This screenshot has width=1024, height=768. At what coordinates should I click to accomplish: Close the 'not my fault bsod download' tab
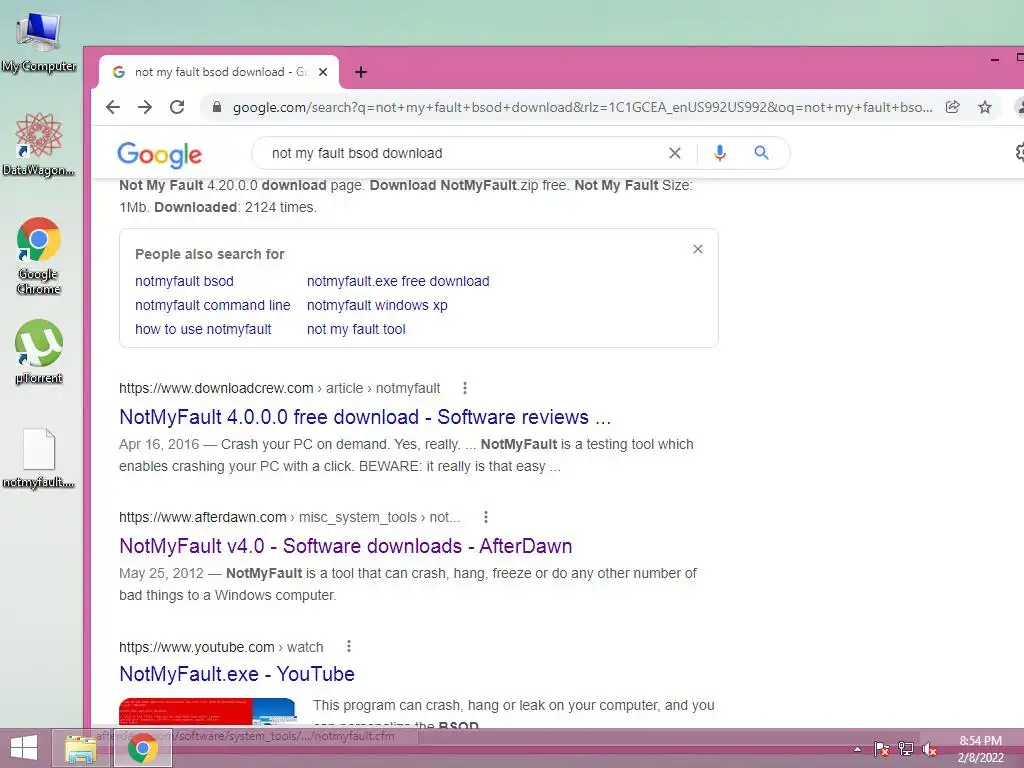[x=323, y=72]
